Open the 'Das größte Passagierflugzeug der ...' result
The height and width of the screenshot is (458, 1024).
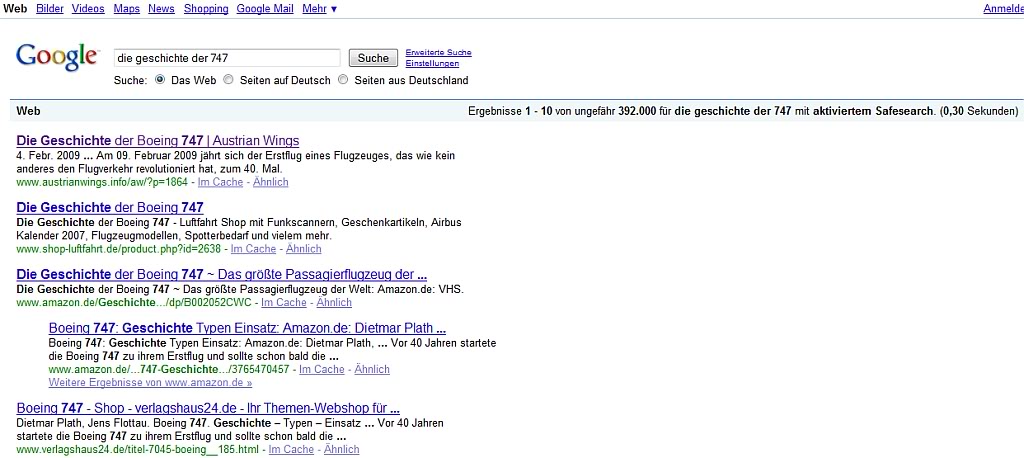tap(222, 274)
